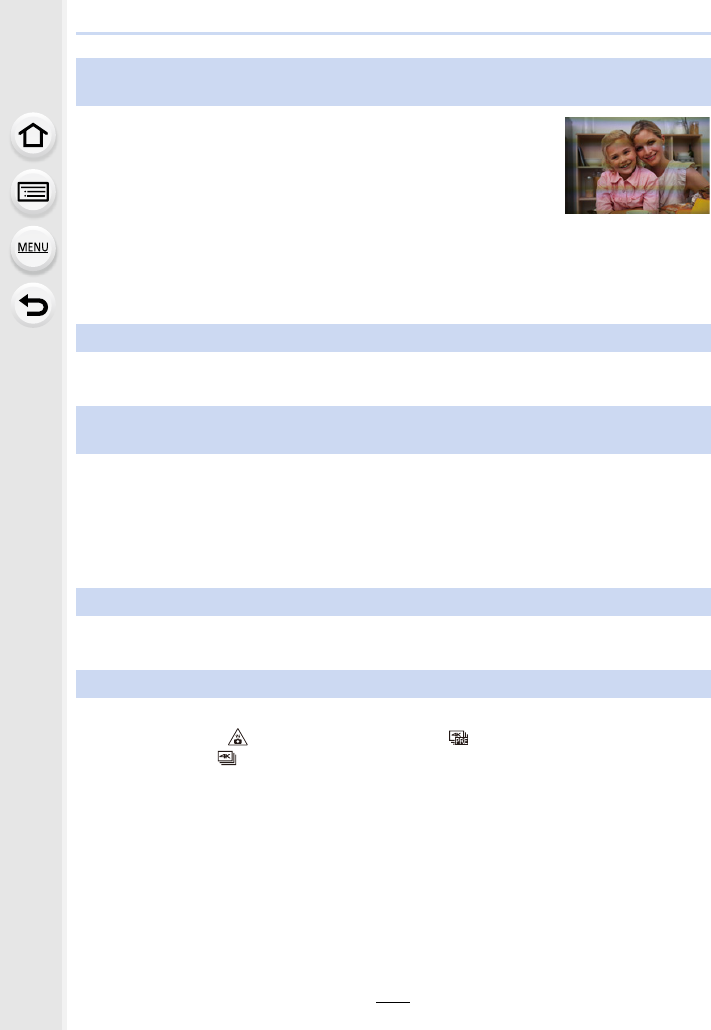Click the girl's face in the sample photo

tap(618, 152)
